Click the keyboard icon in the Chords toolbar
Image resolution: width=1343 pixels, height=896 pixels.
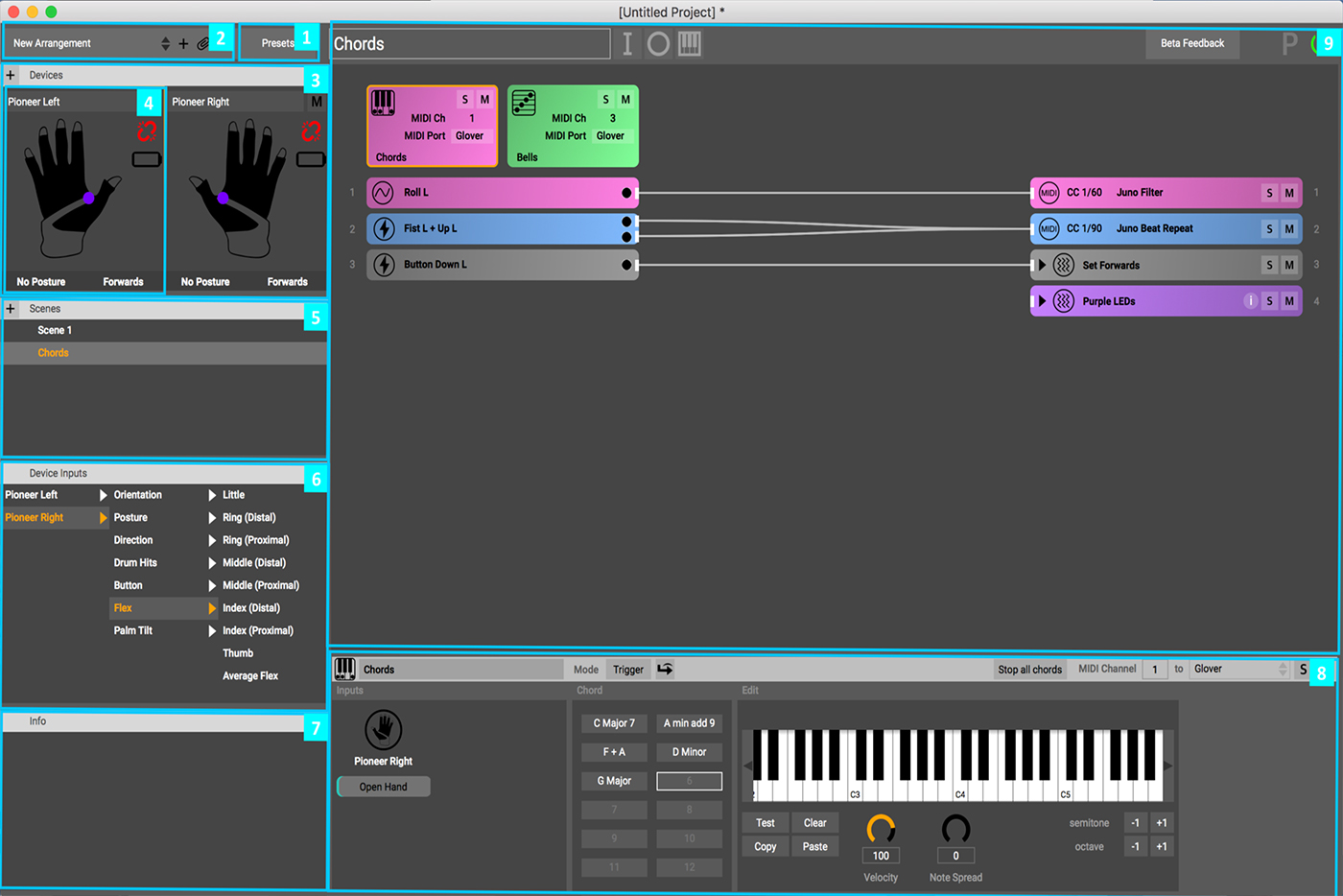[689, 43]
